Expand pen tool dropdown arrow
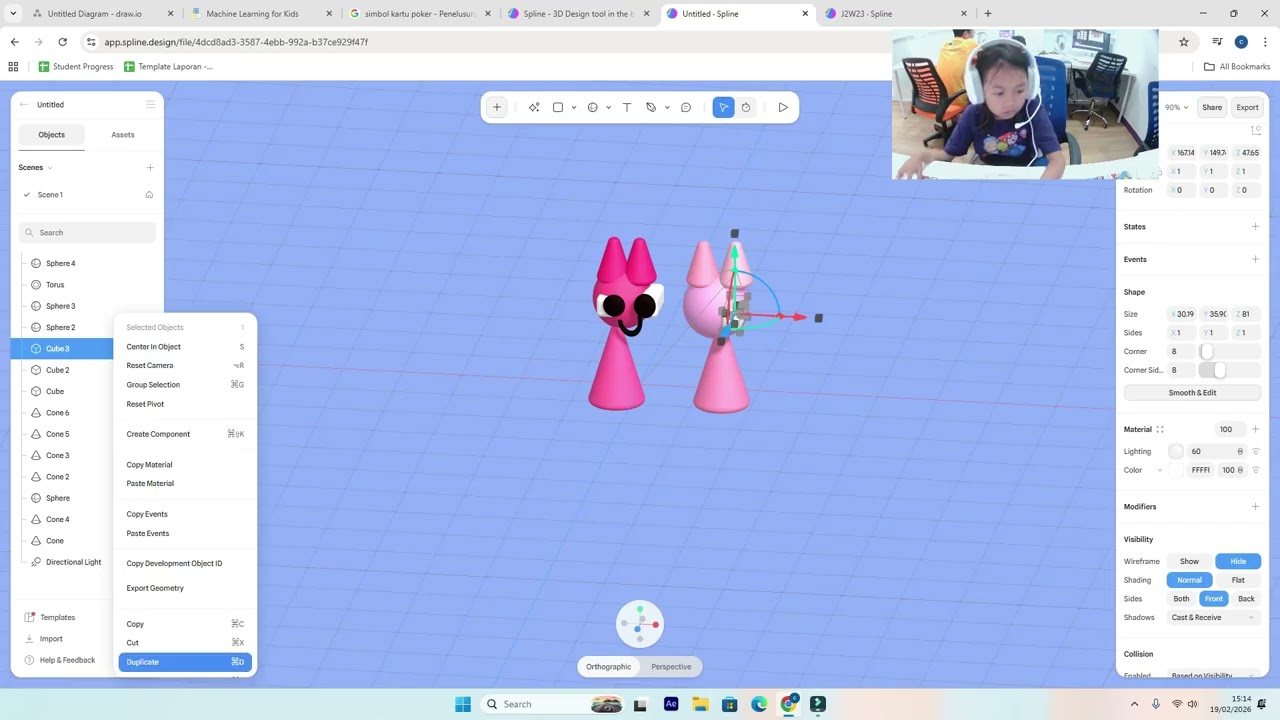The width and height of the screenshot is (1280, 720). click(665, 108)
